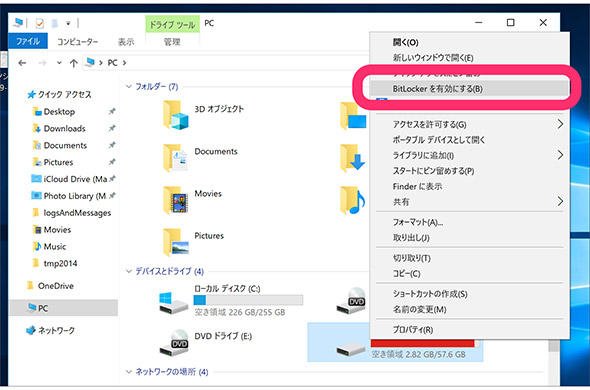Viewport: 590px width, 390px height.
Task: Open logsAndMessages folder in sidebar
Action: pos(77,213)
